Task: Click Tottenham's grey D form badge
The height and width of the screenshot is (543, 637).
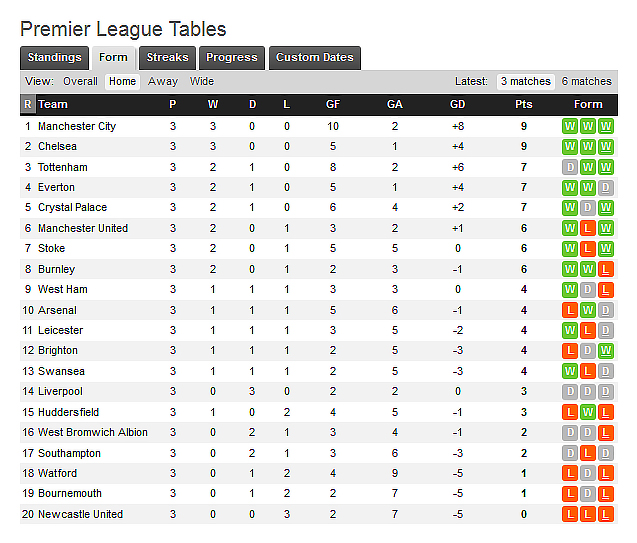Action: [x=570, y=167]
